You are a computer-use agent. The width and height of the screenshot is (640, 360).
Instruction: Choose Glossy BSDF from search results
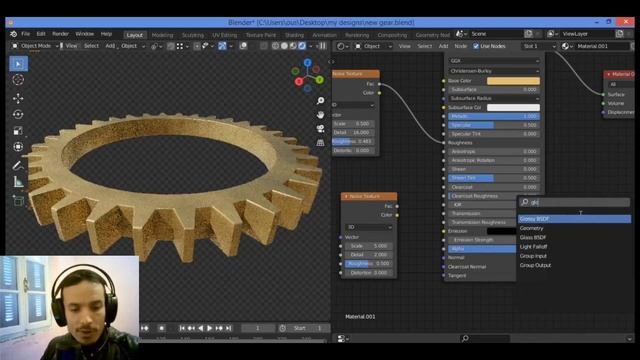coord(574,219)
